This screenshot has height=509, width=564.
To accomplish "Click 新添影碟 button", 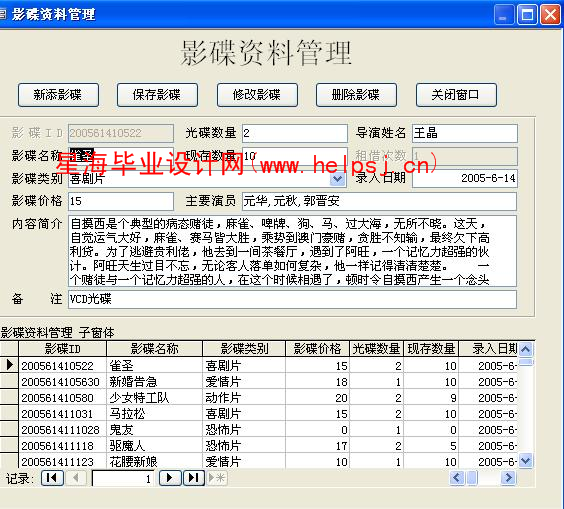I will (58, 95).
